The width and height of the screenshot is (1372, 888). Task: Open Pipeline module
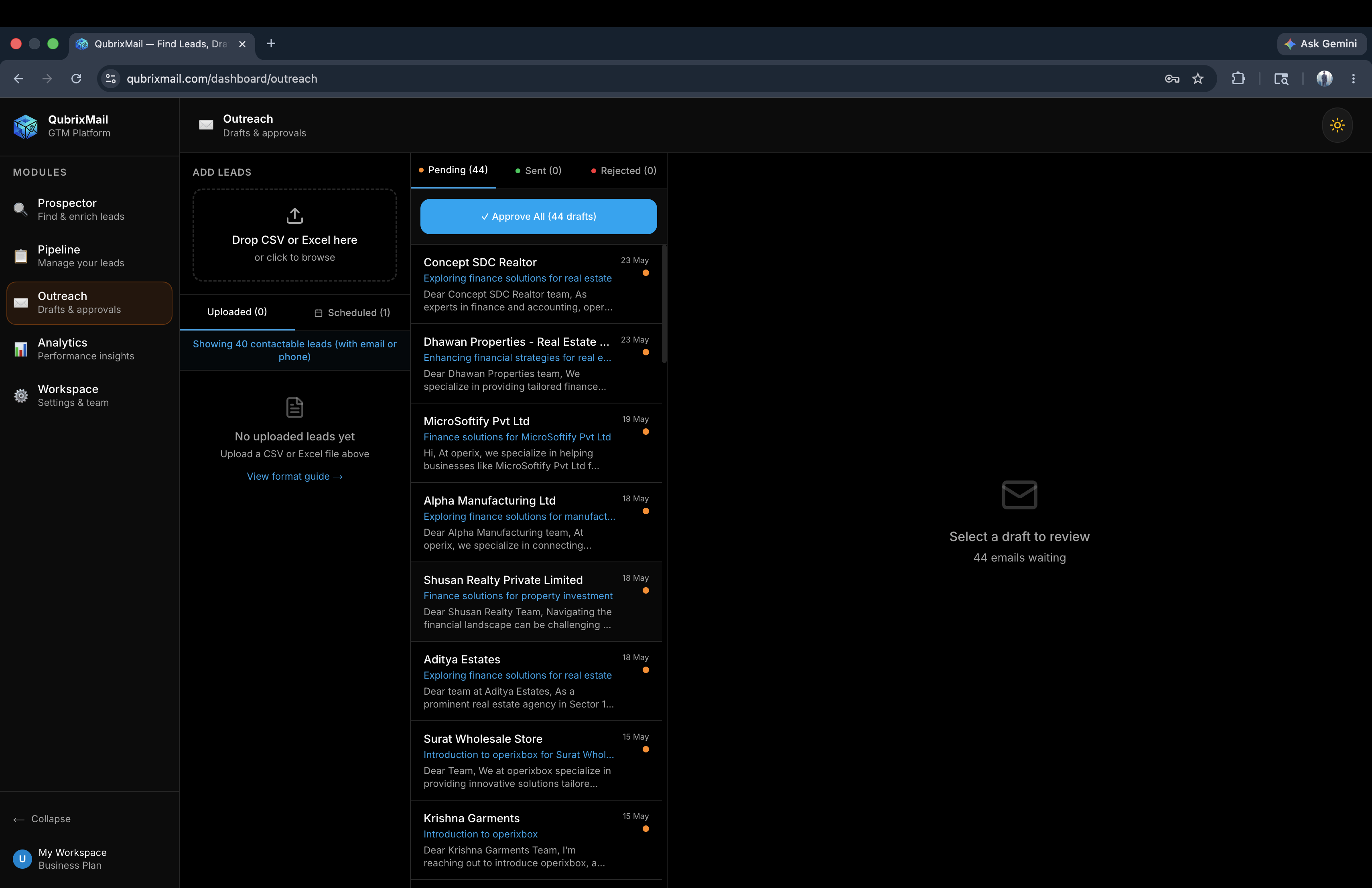(89, 256)
